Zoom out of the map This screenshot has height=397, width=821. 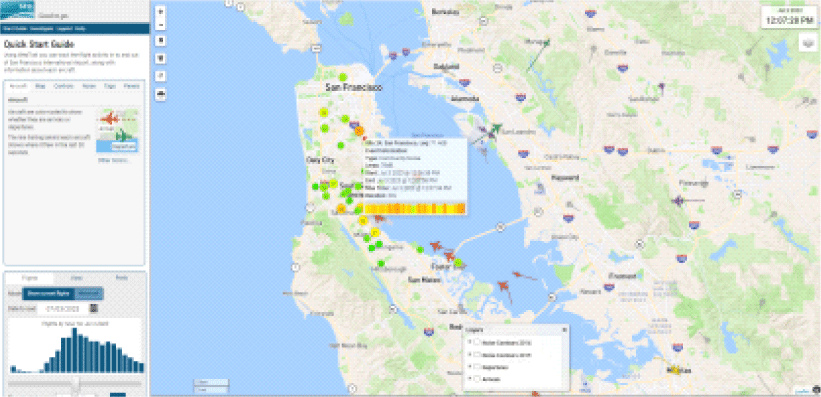(161, 25)
